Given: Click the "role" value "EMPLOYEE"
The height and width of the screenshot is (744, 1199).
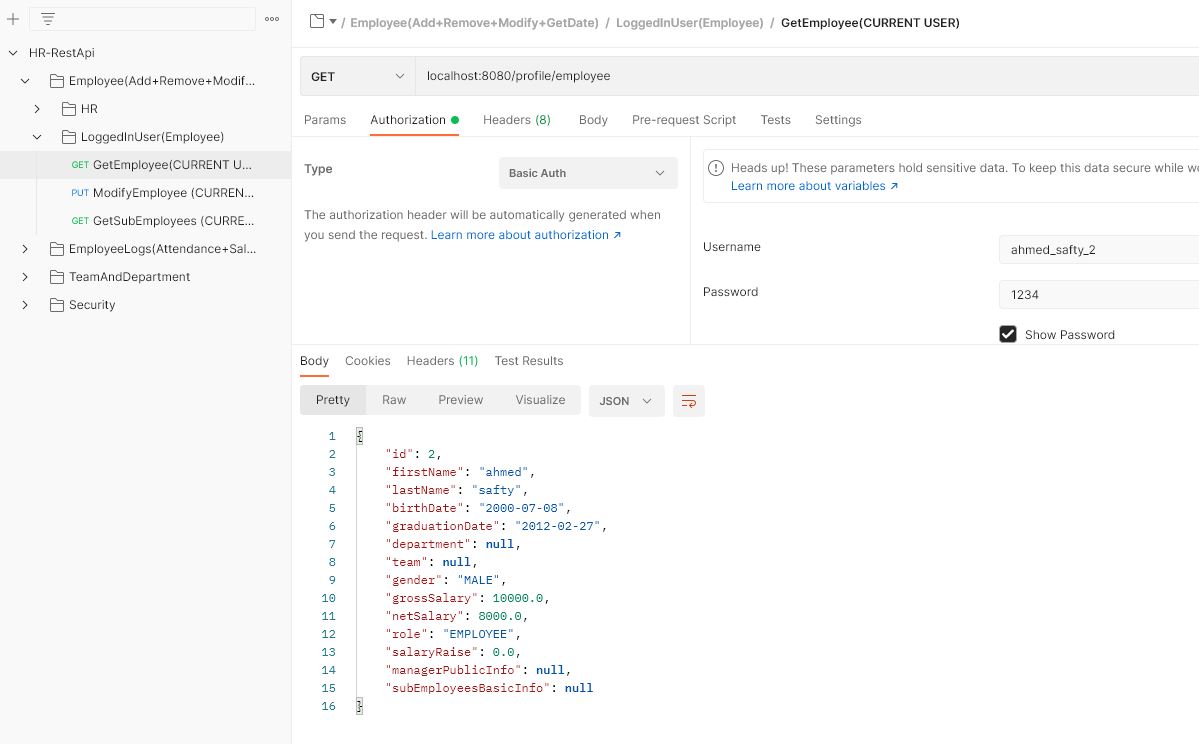Looking at the screenshot, I should coord(478,634).
